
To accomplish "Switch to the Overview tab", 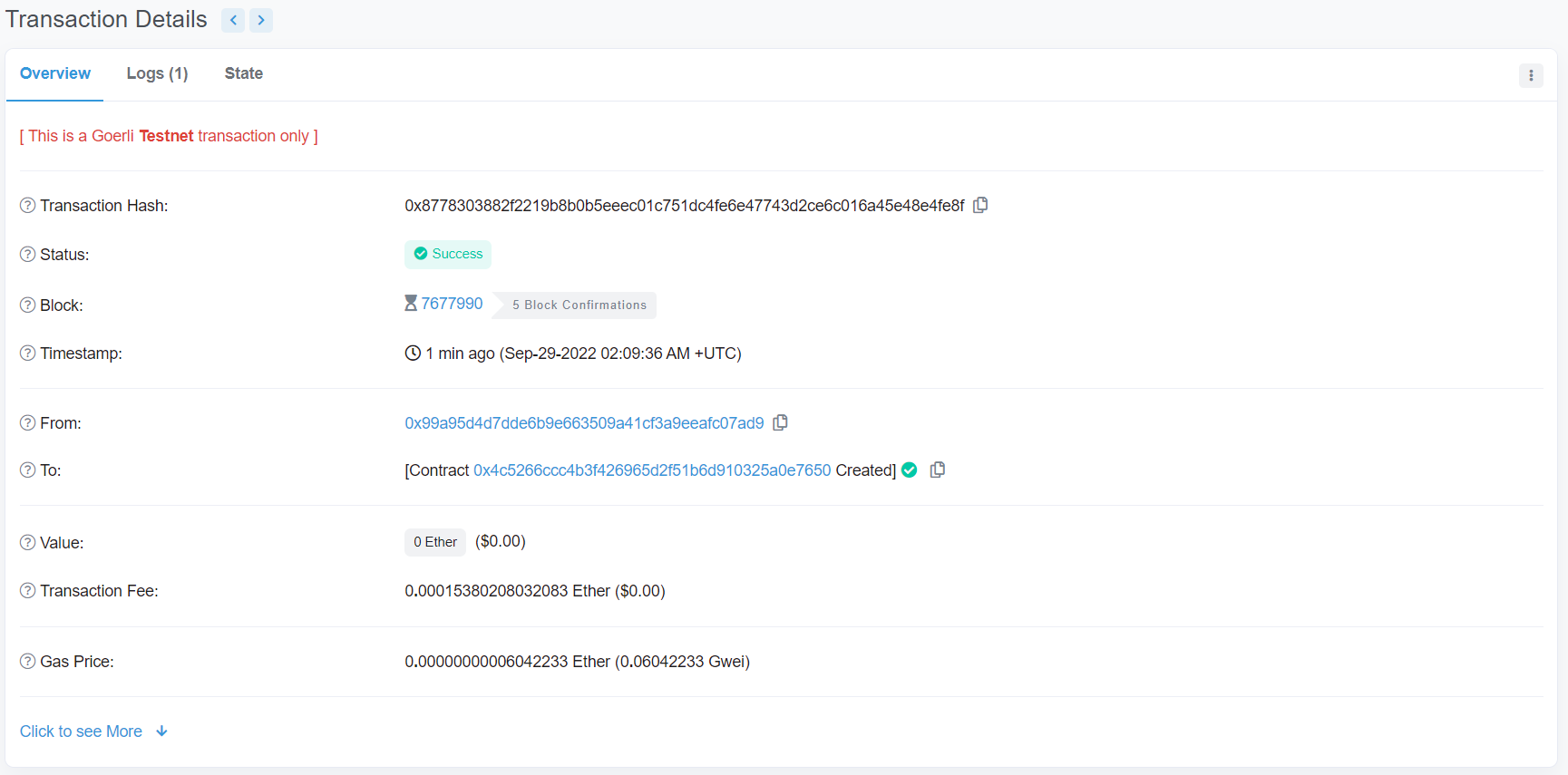I will [x=55, y=73].
